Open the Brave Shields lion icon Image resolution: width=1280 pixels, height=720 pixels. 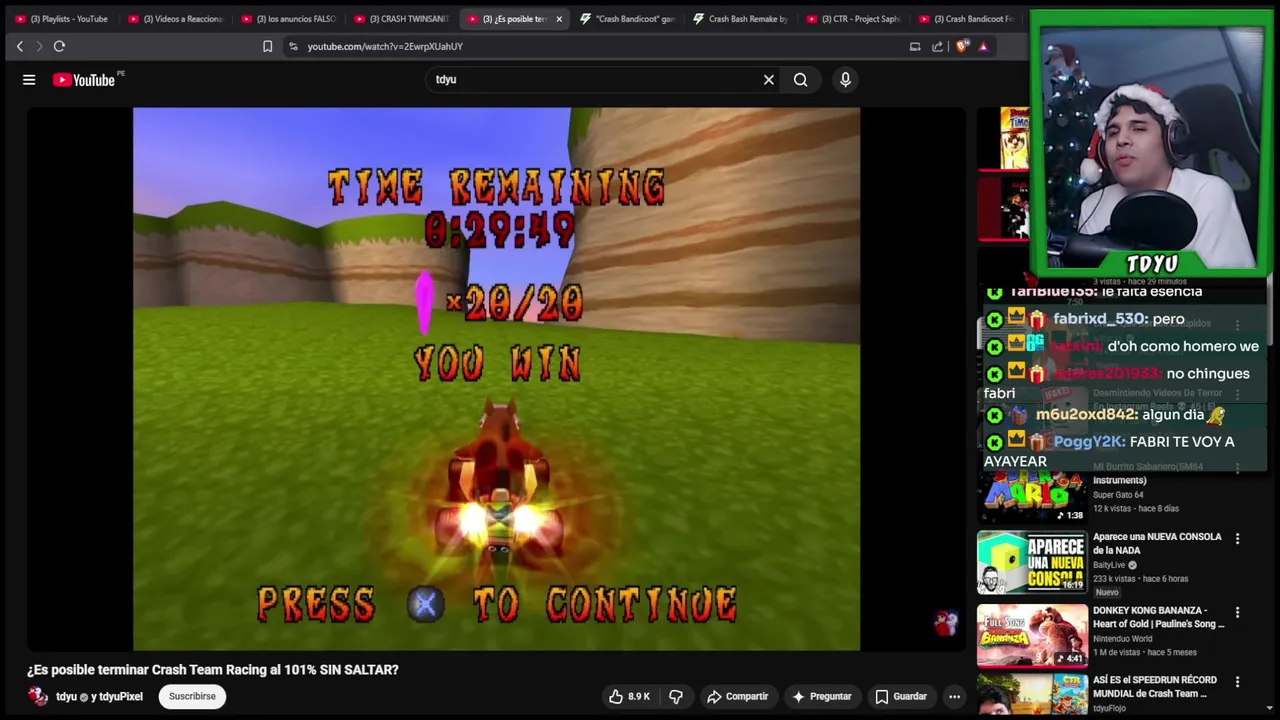[962, 46]
